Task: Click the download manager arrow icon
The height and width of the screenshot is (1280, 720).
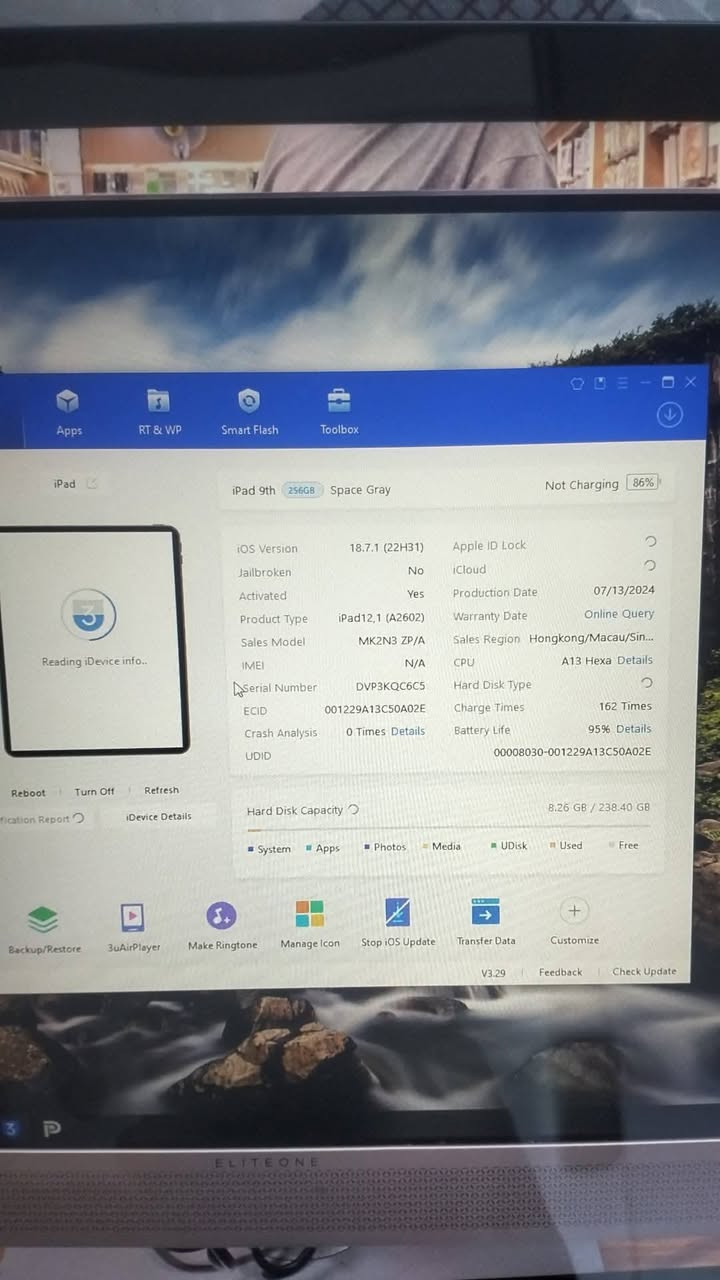Action: pos(669,415)
